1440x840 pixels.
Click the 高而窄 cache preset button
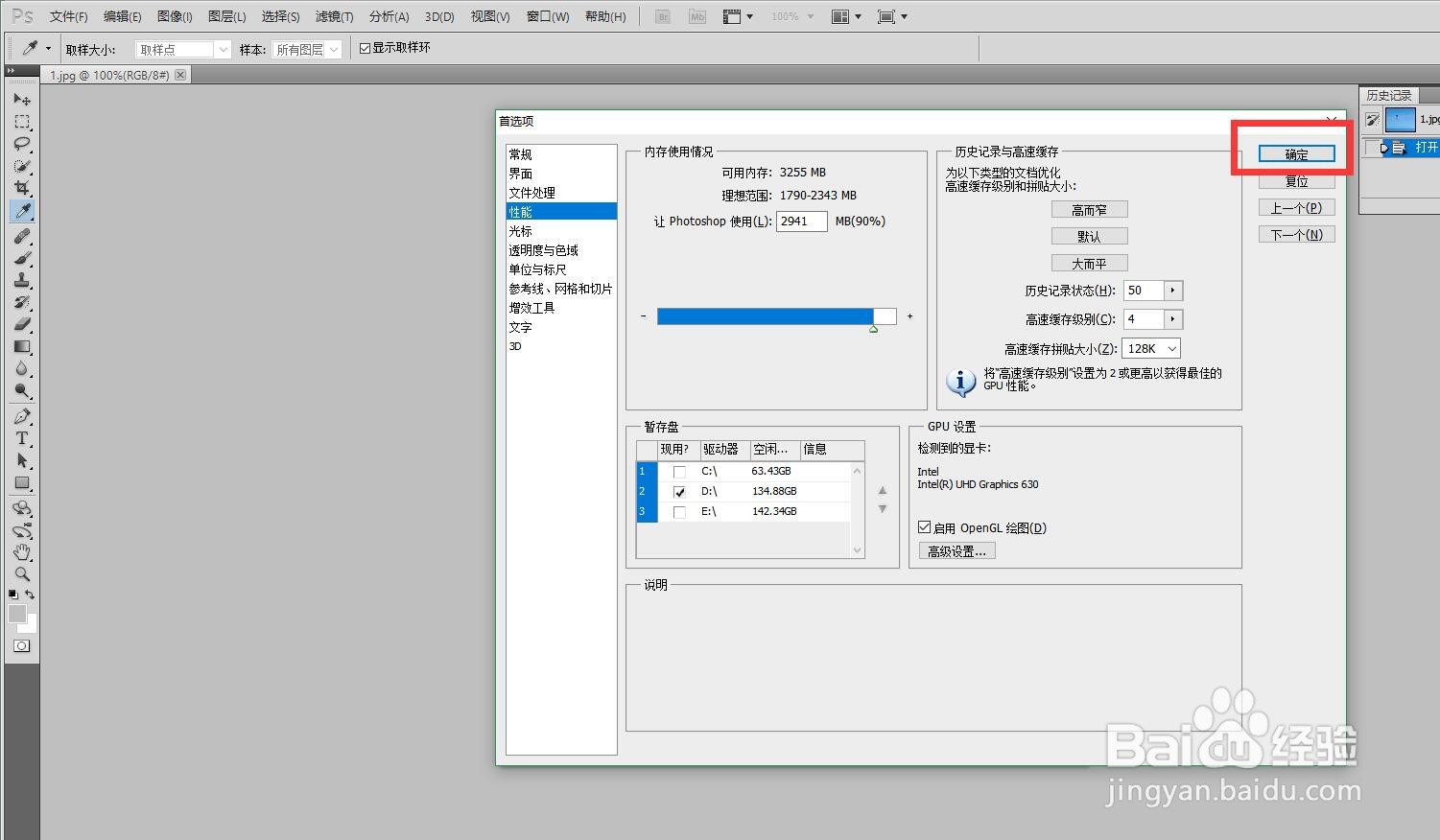(1090, 209)
